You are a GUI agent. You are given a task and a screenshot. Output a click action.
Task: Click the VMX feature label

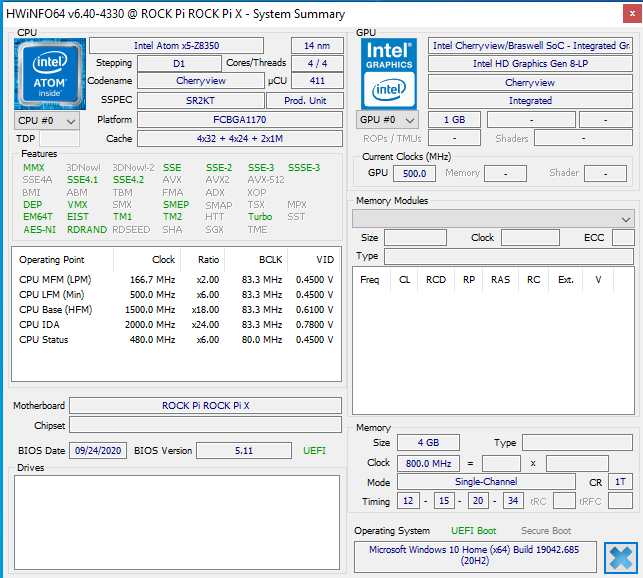coord(77,205)
